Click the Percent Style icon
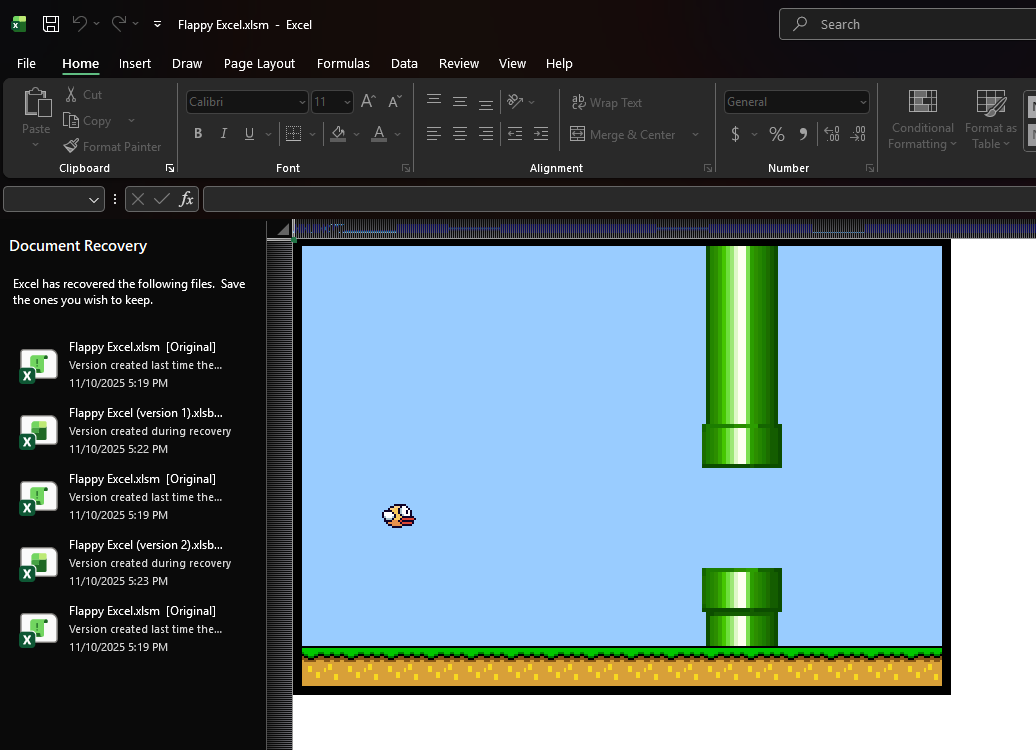 point(777,134)
